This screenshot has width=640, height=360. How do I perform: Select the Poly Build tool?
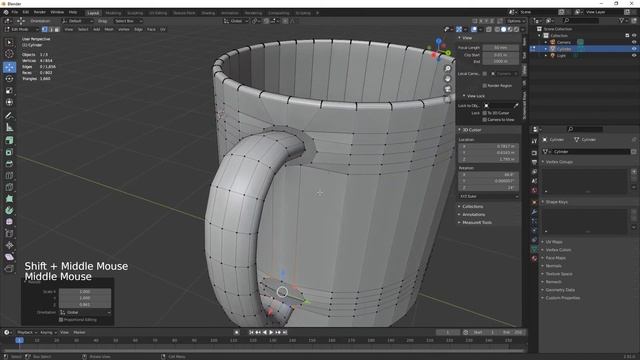[x=9, y=199]
